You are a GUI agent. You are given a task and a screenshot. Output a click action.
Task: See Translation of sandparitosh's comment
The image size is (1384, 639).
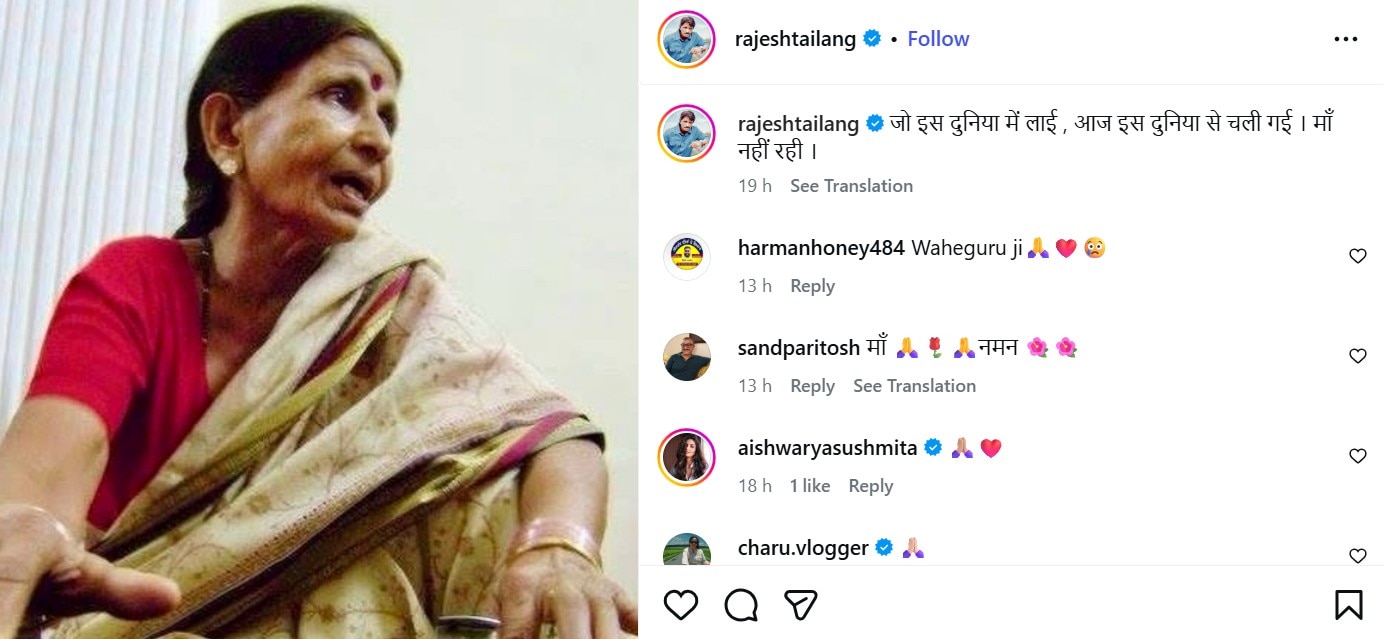(914, 386)
